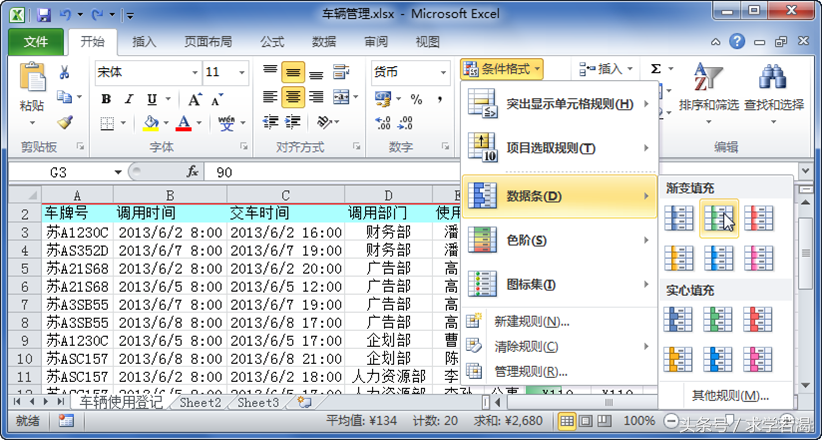Click the increase decimal icon
The height and width of the screenshot is (440, 822).
383,123
